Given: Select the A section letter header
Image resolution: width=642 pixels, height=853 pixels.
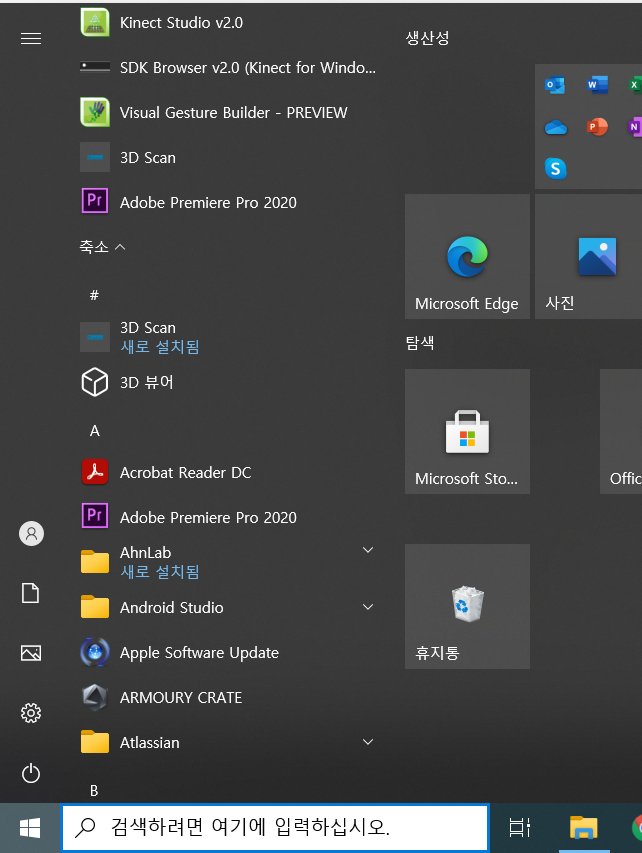Looking at the screenshot, I should tap(95, 431).
